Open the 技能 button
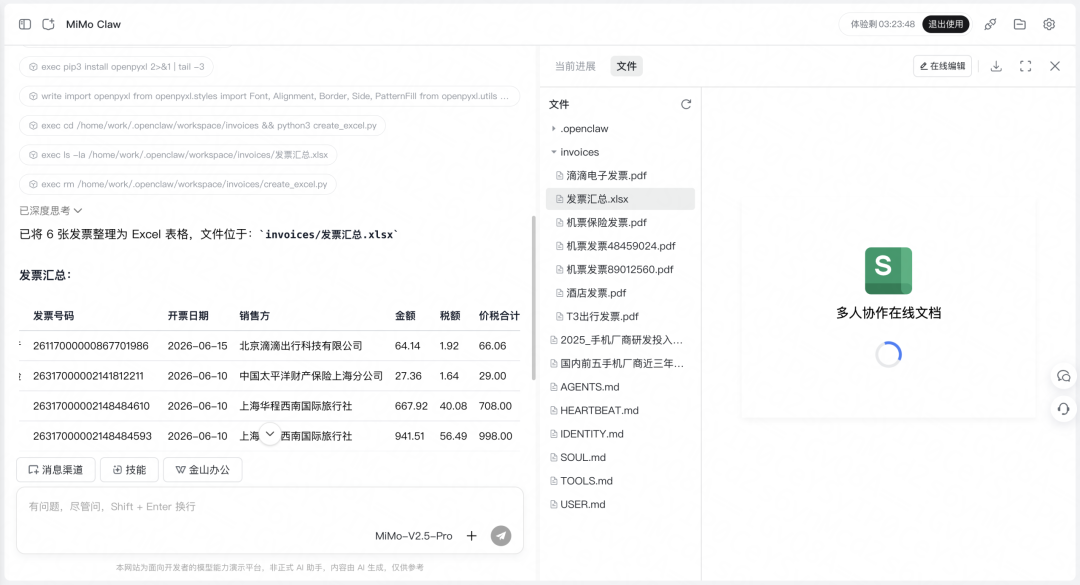This screenshot has height=585, width=1080. coord(129,470)
